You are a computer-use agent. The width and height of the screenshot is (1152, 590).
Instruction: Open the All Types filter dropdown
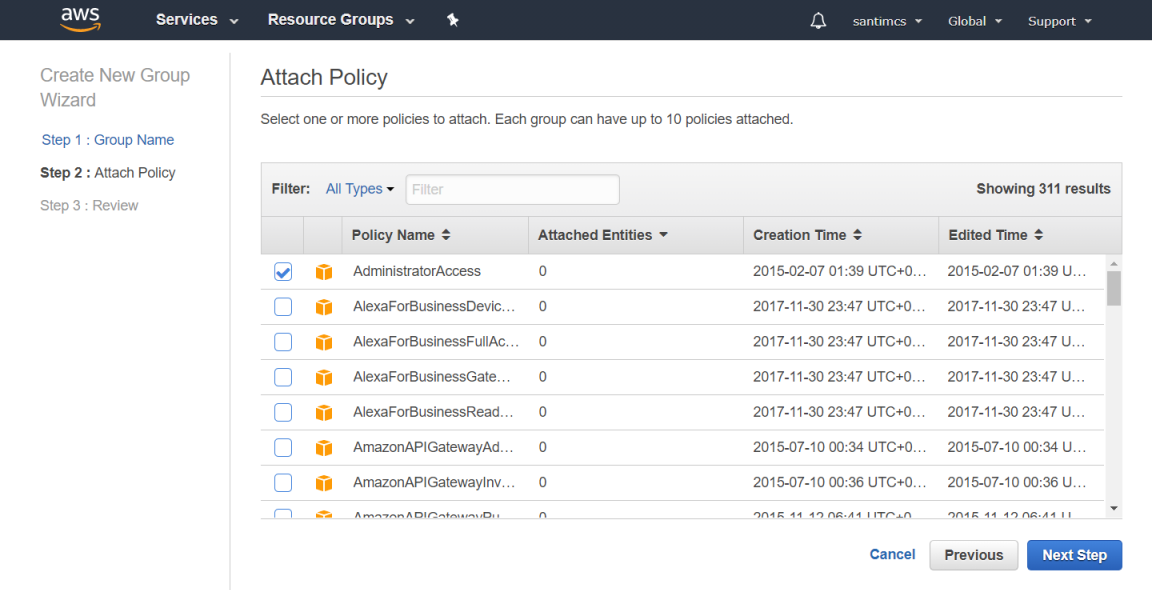(x=360, y=189)
